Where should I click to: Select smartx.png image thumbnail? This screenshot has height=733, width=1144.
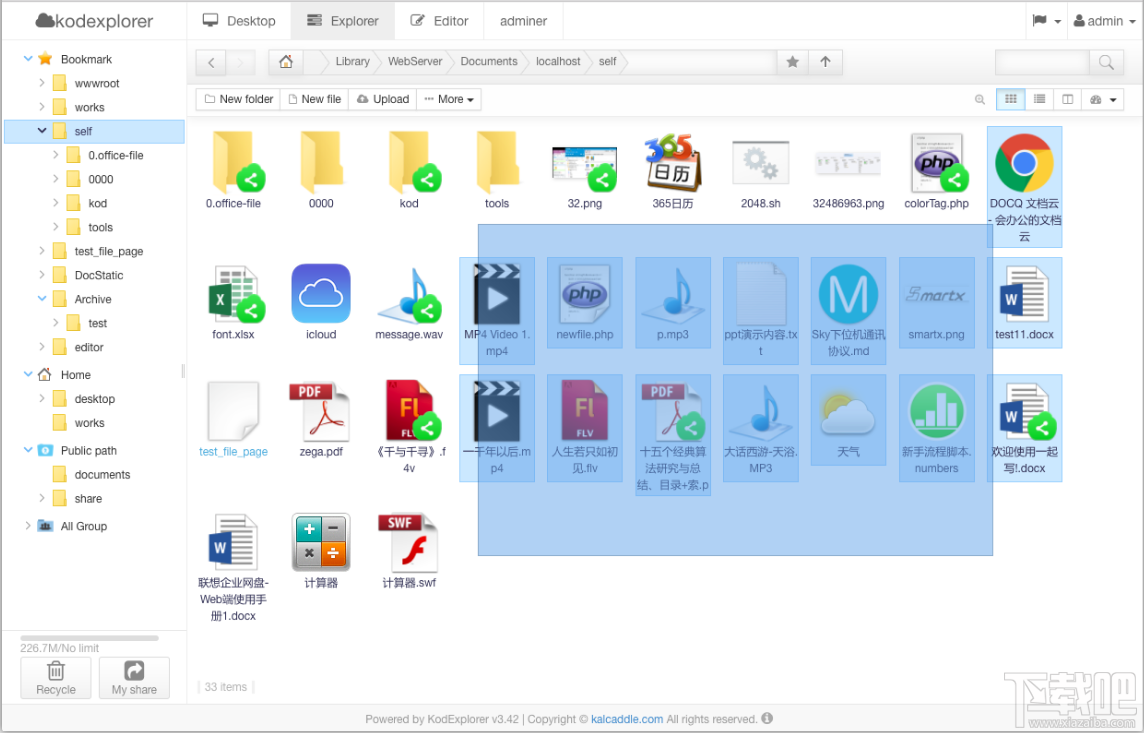(x=936, y=295)
